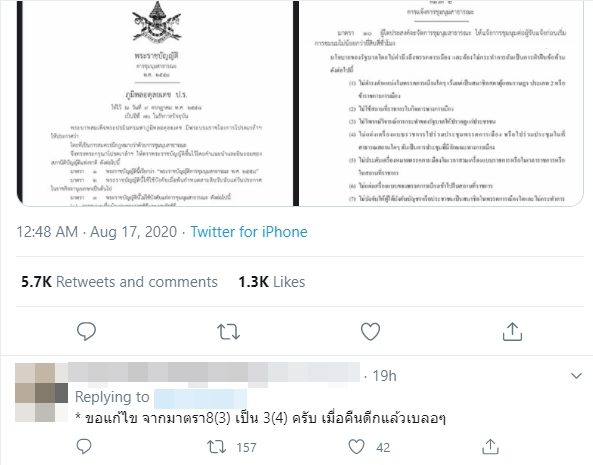Open the replier's profile avatar
Image resolution: width=593 pixels, height=465 pixels.
pyautogui.click(x=42, y=392)
